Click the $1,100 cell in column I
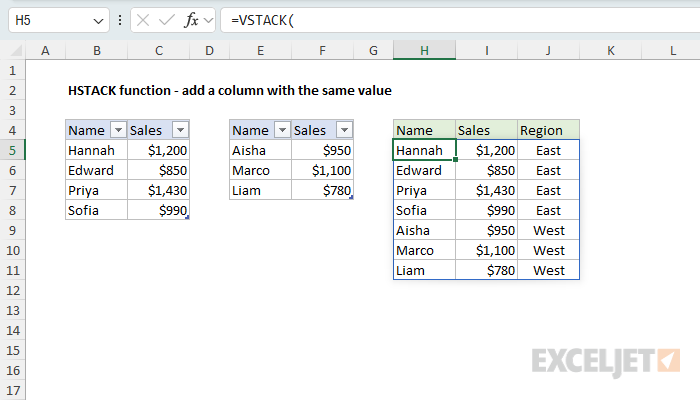The height and width of the screenshot is (400, 700). [x=487, y=250]
